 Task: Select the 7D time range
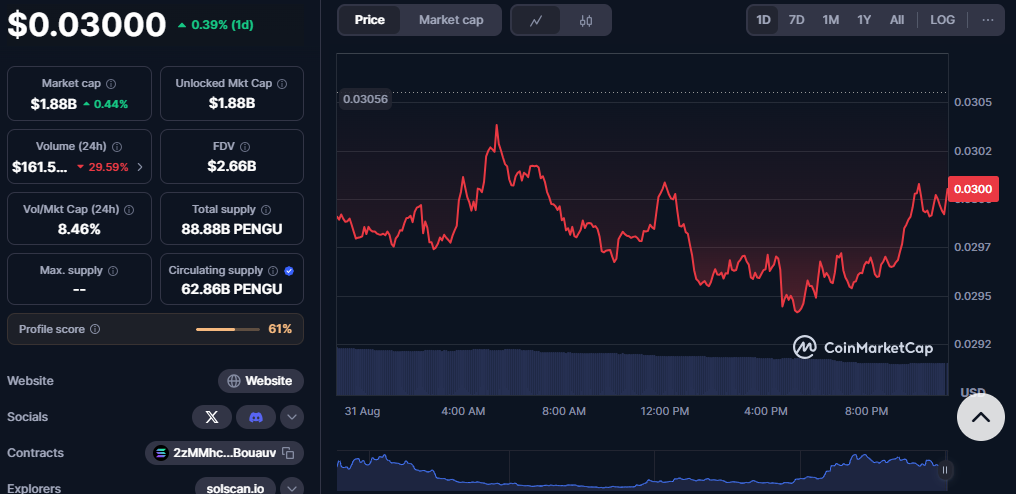(x=796, y=20)
